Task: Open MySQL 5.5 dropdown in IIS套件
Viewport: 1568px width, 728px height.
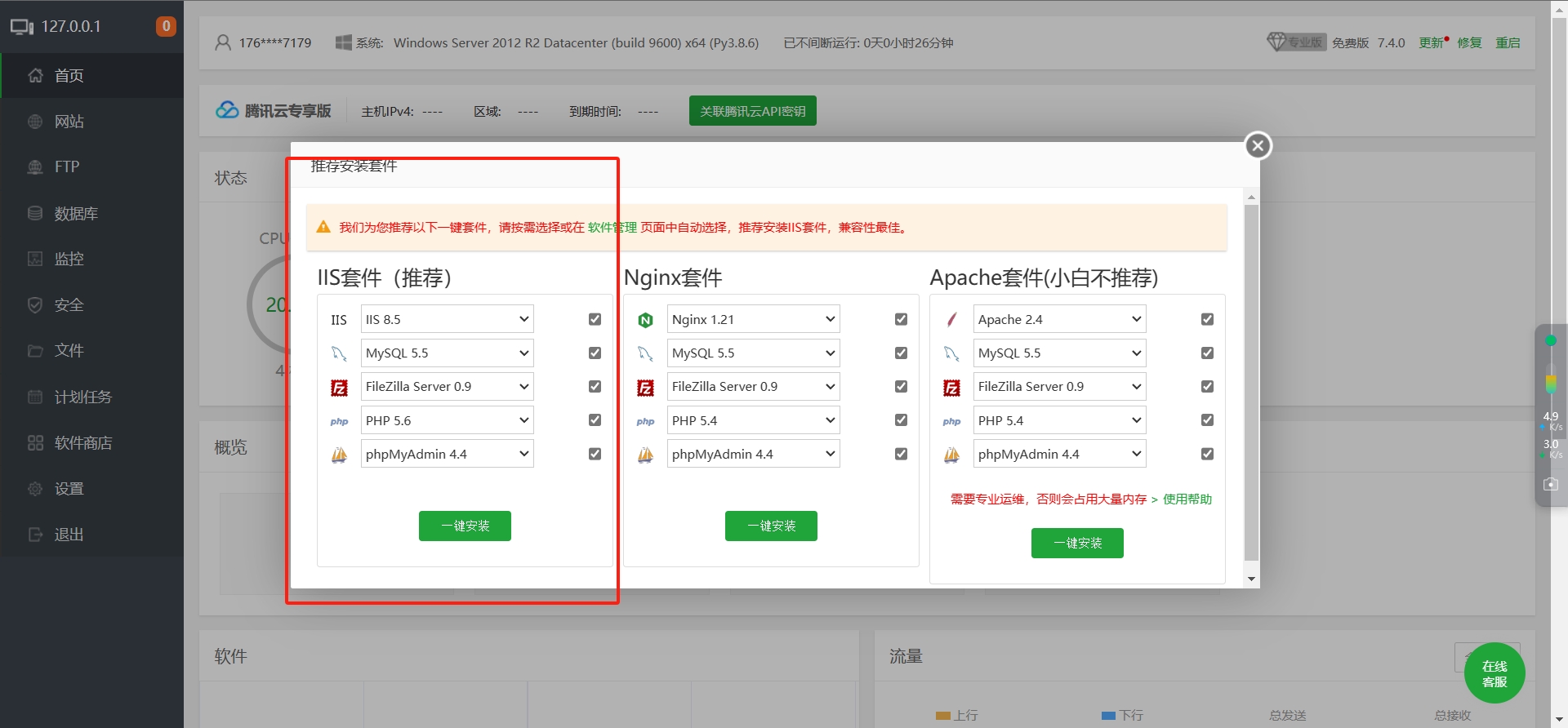Action: pos(447,353)
